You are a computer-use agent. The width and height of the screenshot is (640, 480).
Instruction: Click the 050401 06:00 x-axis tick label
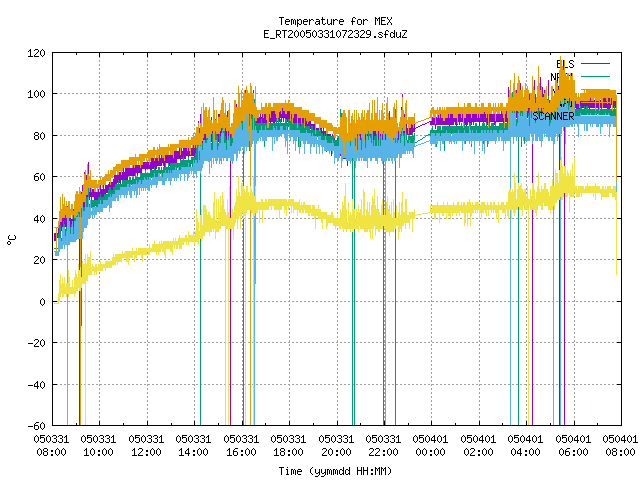coord(573,446)
